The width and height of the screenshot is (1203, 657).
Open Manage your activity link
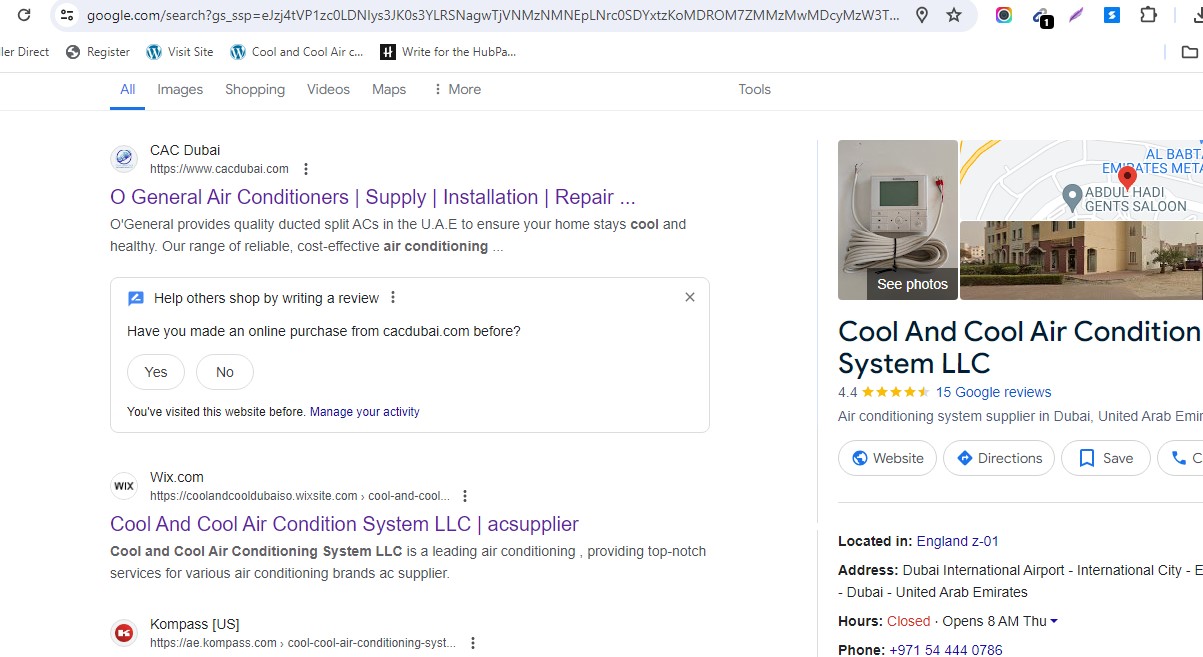[x=365, y=412]
